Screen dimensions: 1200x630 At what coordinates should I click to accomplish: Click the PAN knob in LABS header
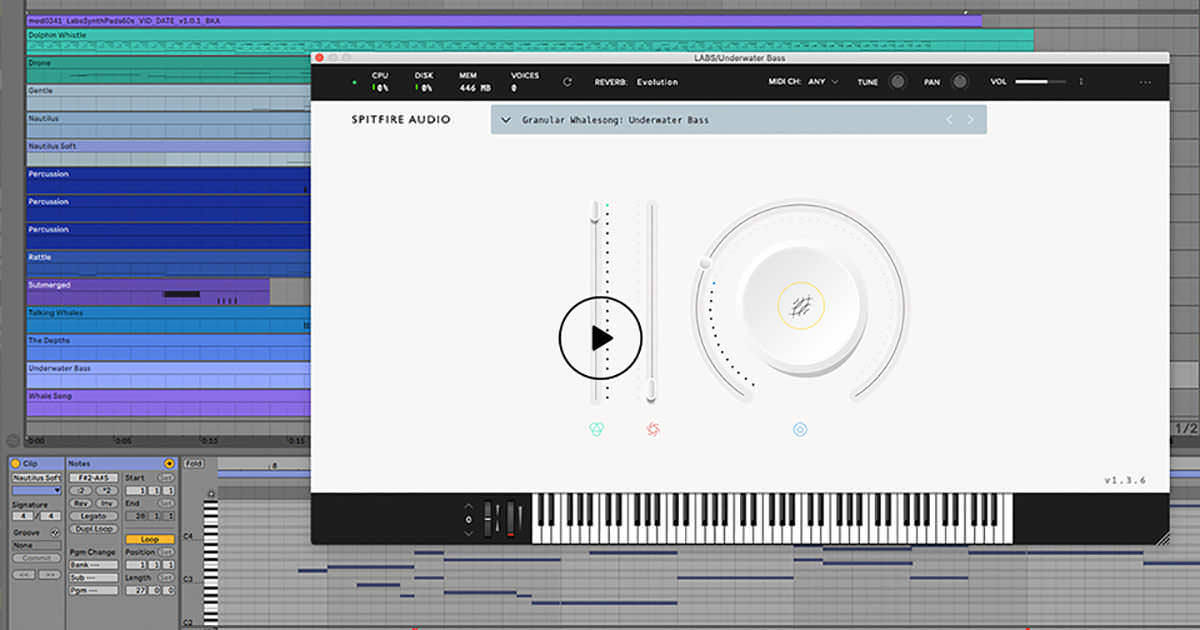pos(960,82)
